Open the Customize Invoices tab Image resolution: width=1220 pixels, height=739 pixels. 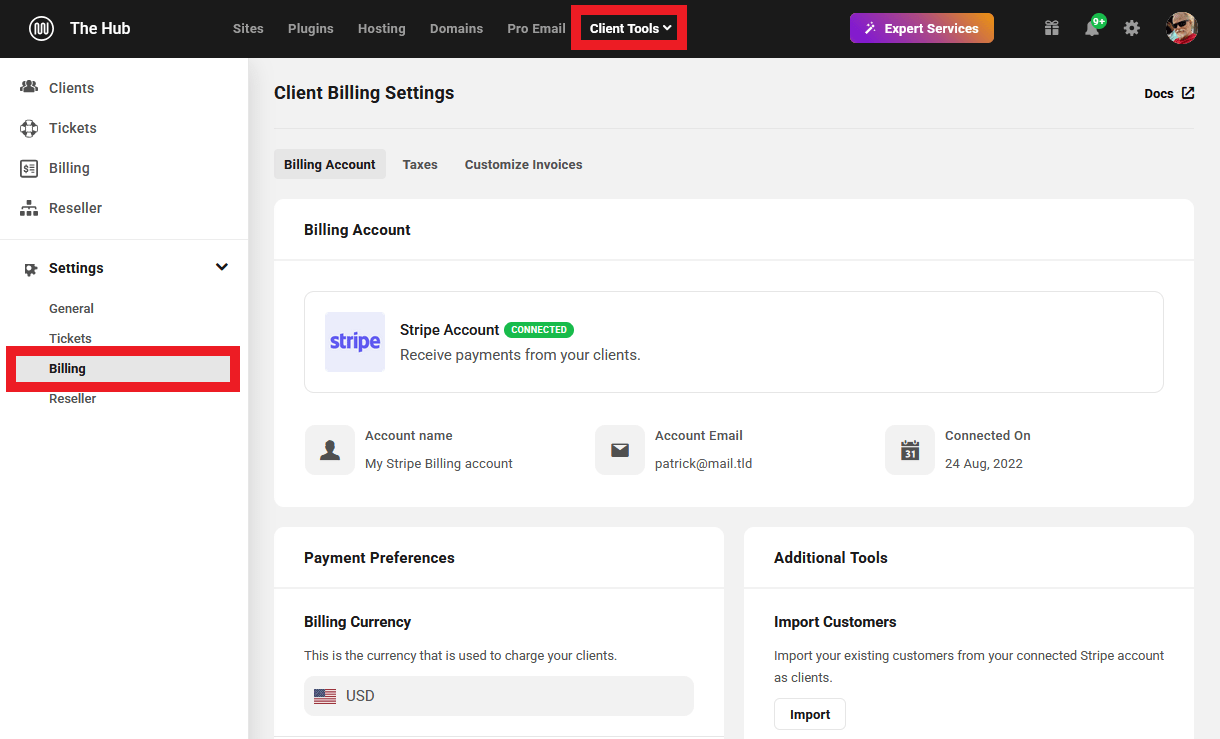(523, 164)
